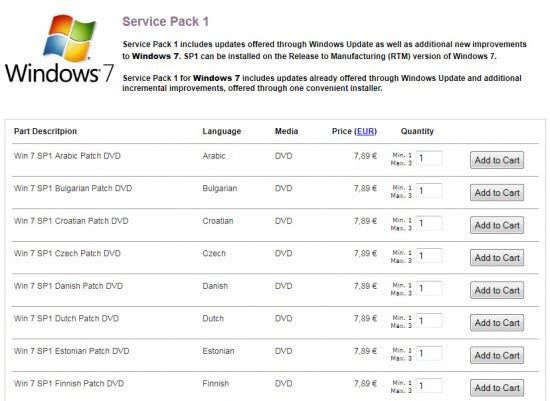Add Arabic Patch DVD to cart

[x=497, y=160]
